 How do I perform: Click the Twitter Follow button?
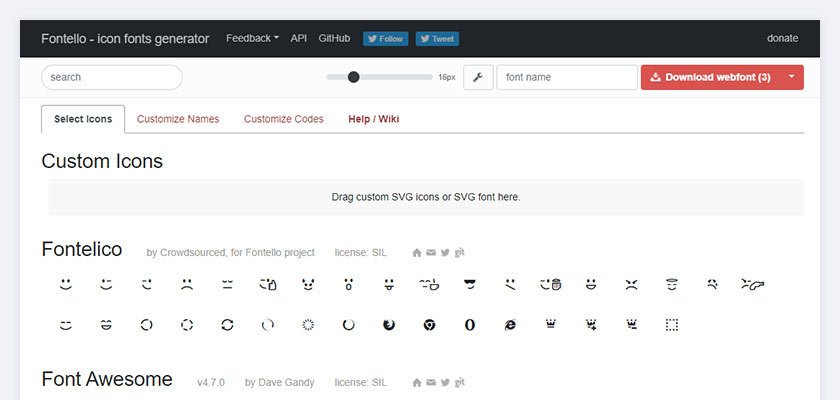(386, 39)
